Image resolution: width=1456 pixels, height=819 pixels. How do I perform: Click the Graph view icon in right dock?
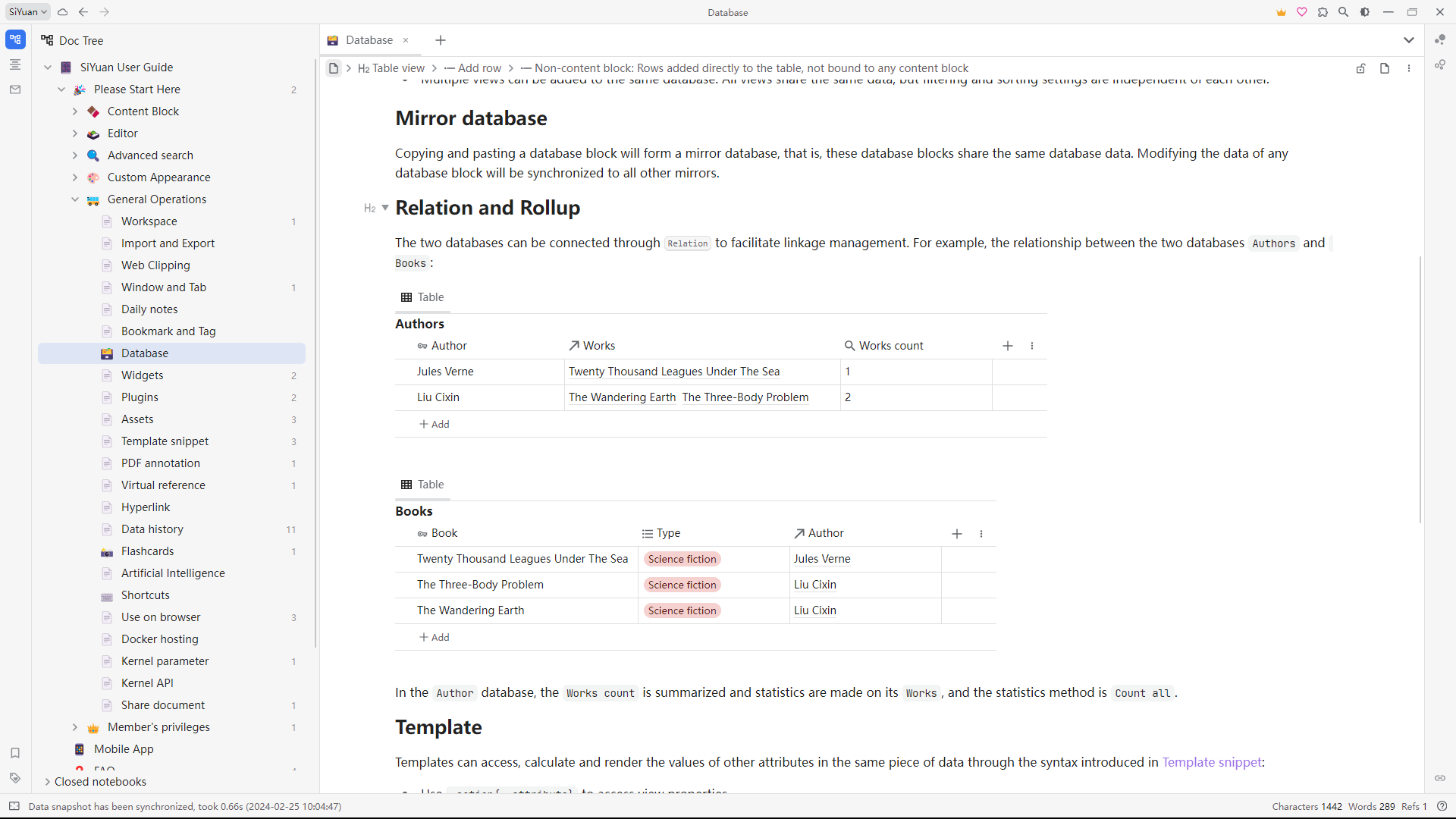coord(1439,39)
